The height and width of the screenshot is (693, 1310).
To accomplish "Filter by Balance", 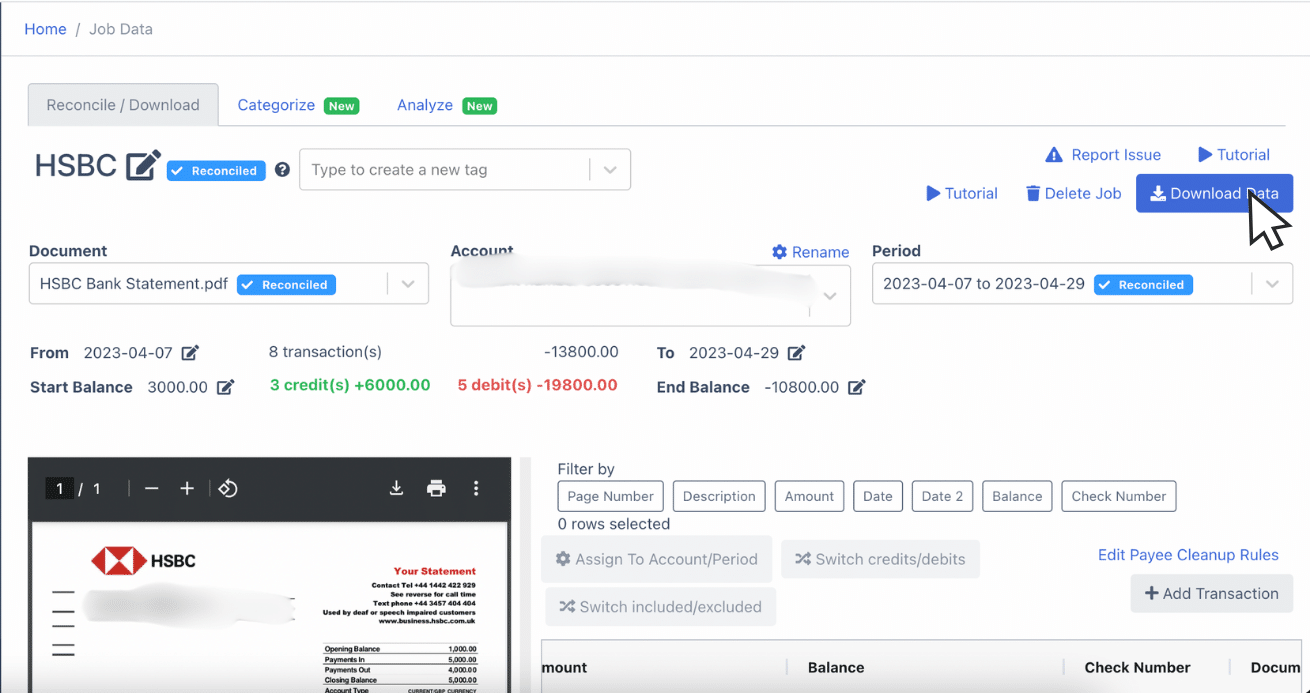I will click(x=1017, y=496).
